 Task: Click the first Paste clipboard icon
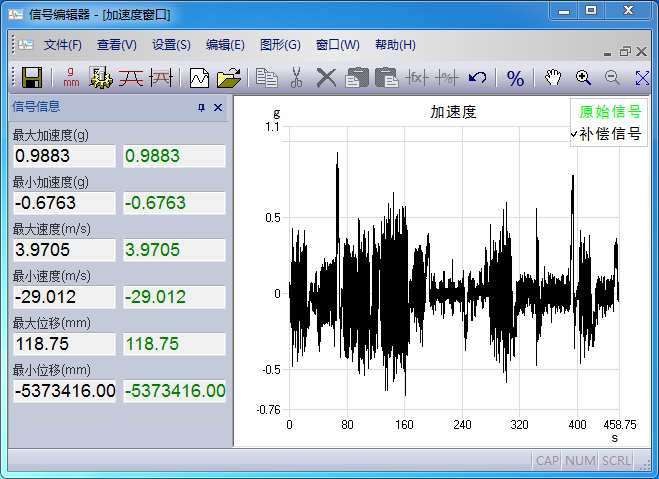[357, 78]
